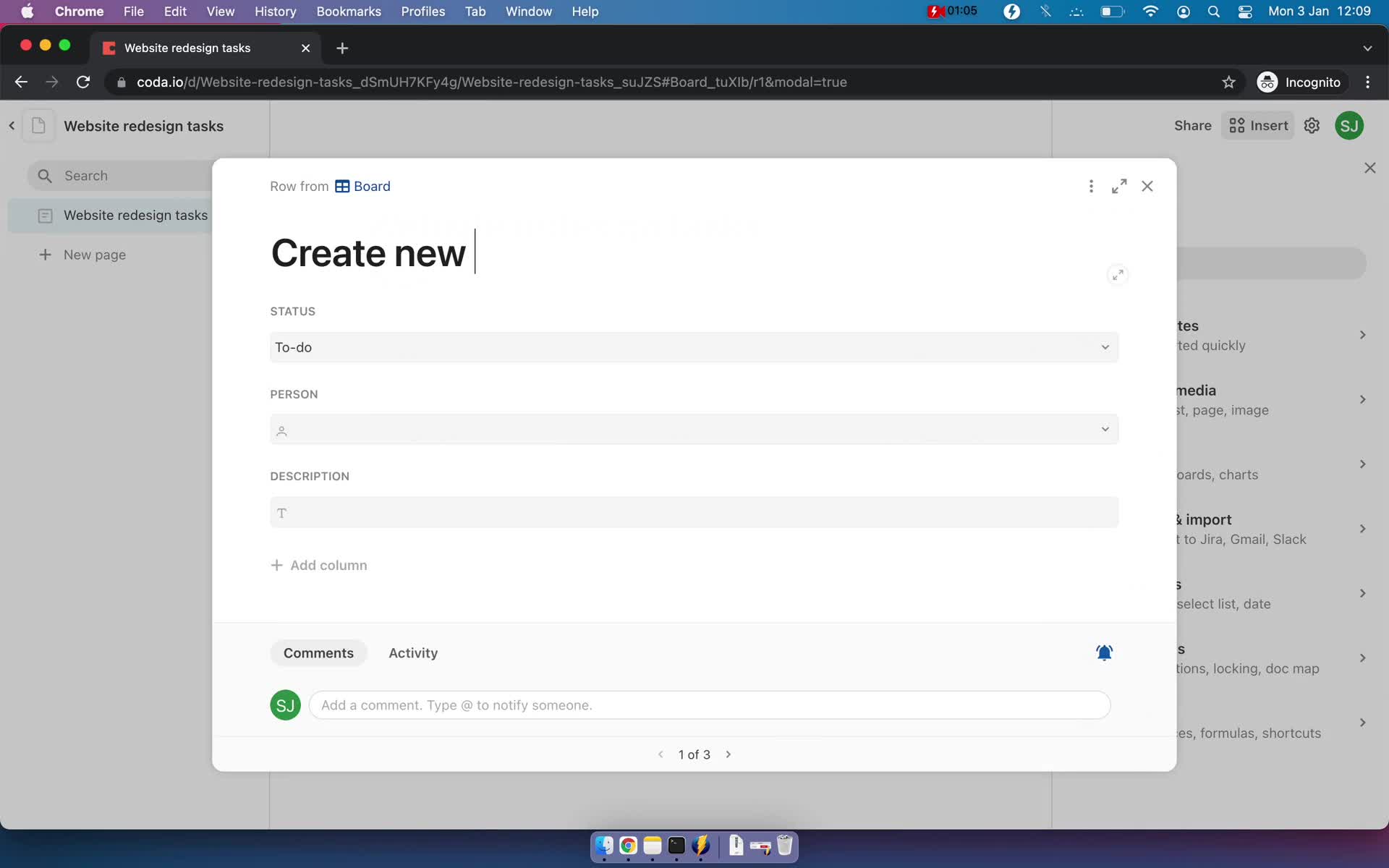Expand the PERSON assignment dropdown

pos(1104,429)
